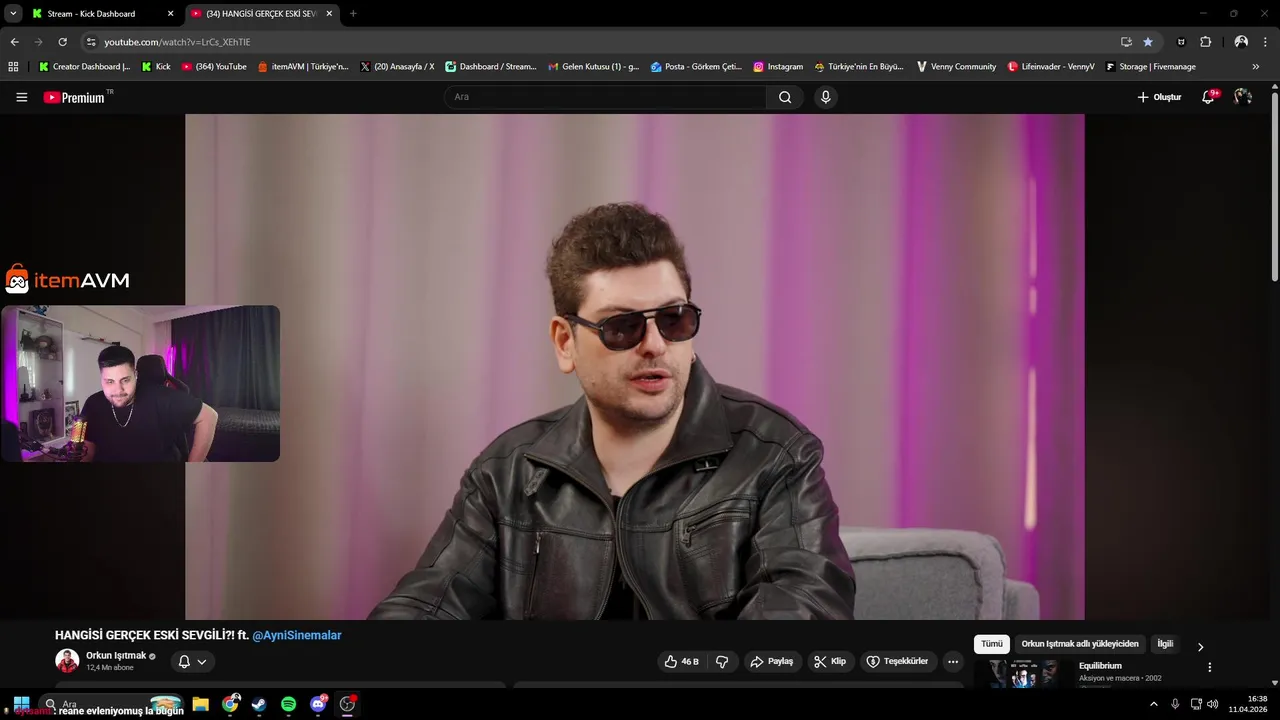
Task: Open options menu for Equilibrium video
Action: (1209, 667)
